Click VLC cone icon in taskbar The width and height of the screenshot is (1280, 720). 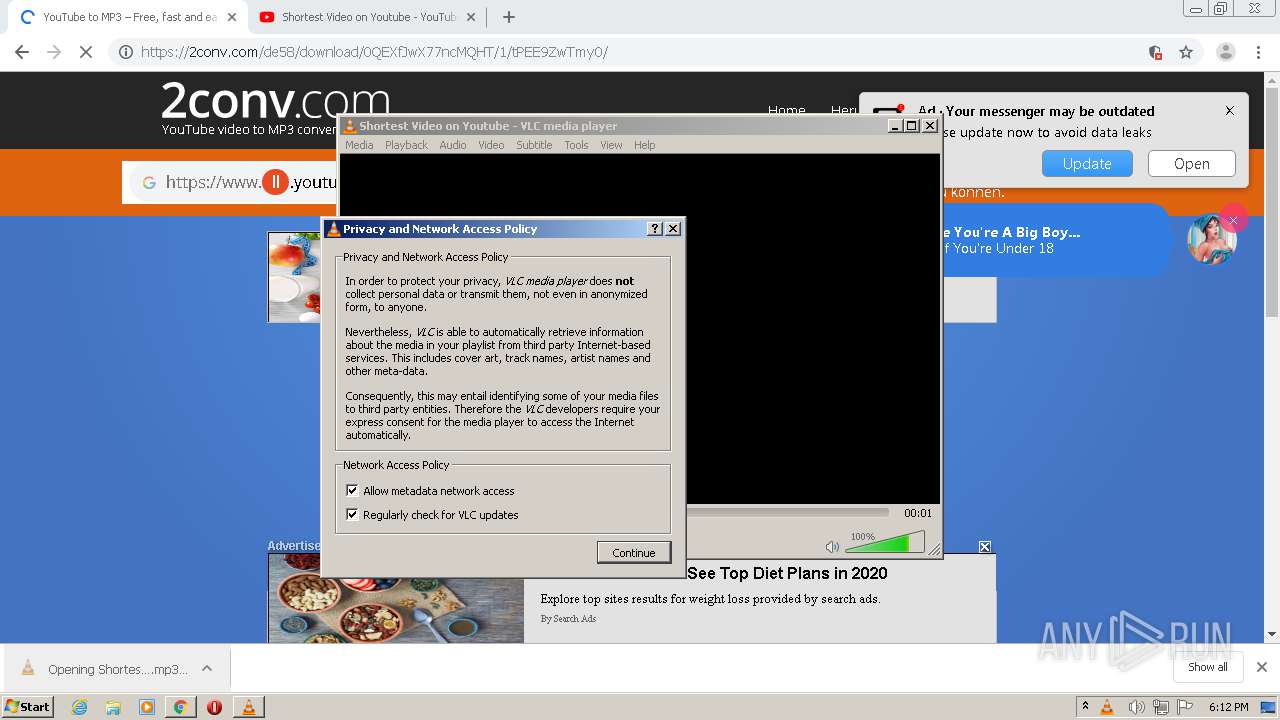click(x=248, y=707)
